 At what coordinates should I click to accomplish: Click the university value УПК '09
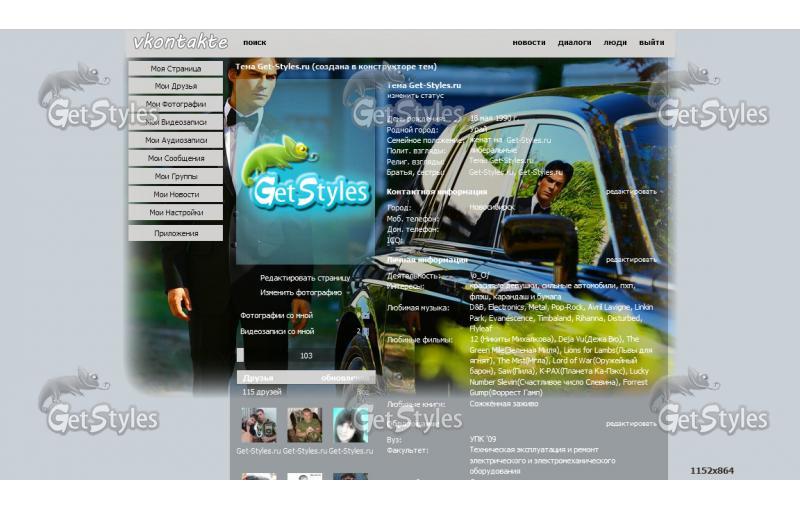483,439
